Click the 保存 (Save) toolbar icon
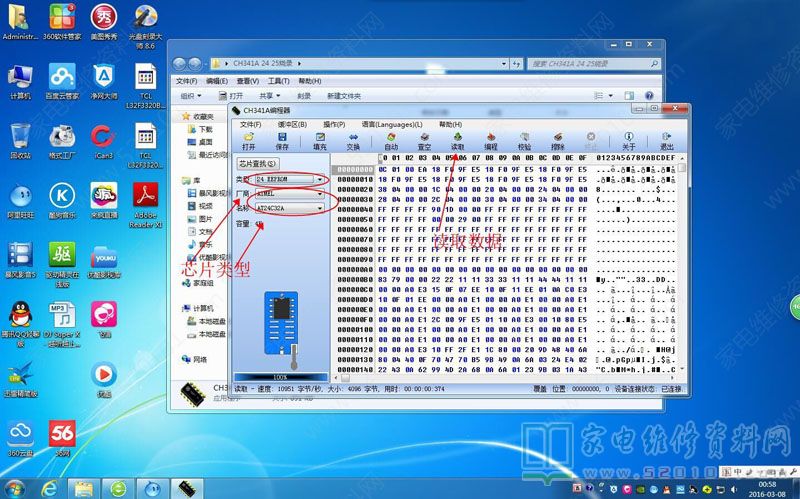800x499 pixels. click(x=282, y=140)
